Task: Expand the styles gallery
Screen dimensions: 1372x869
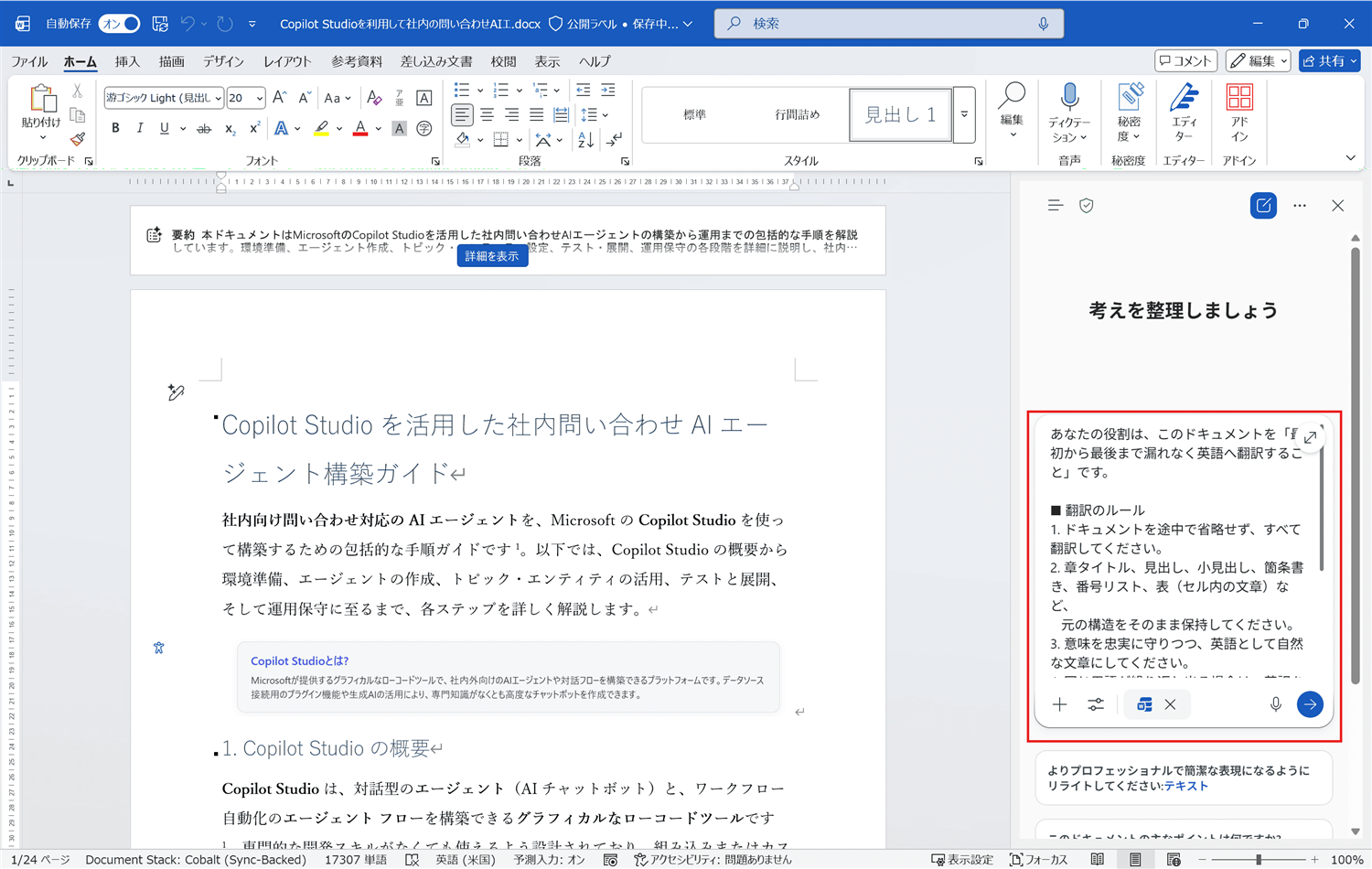Action: tap(964, 115)
